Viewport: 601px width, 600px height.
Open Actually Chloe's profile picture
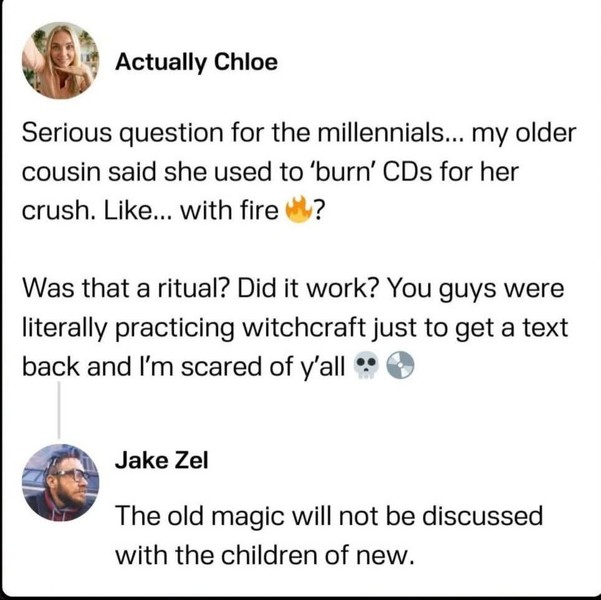[x=59, y=61]
